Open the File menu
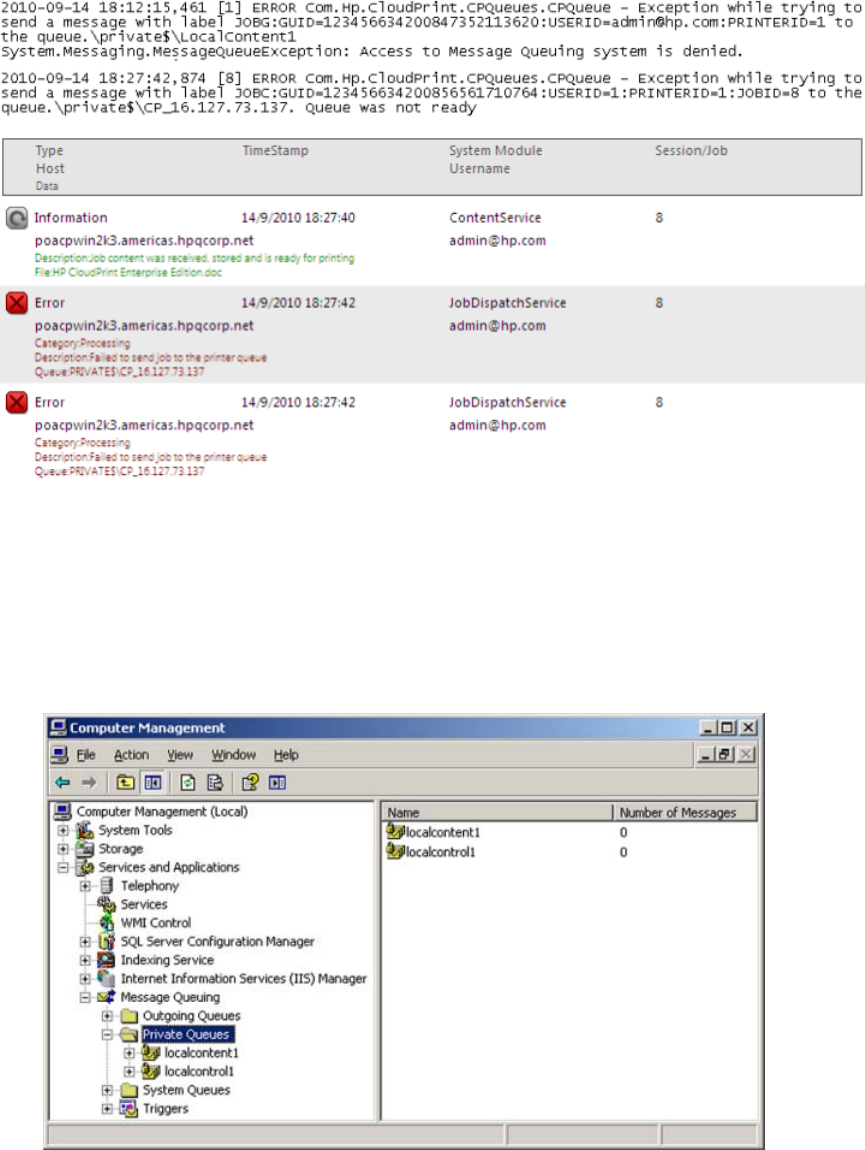The image size is (865, 1150). click(86, 755)
